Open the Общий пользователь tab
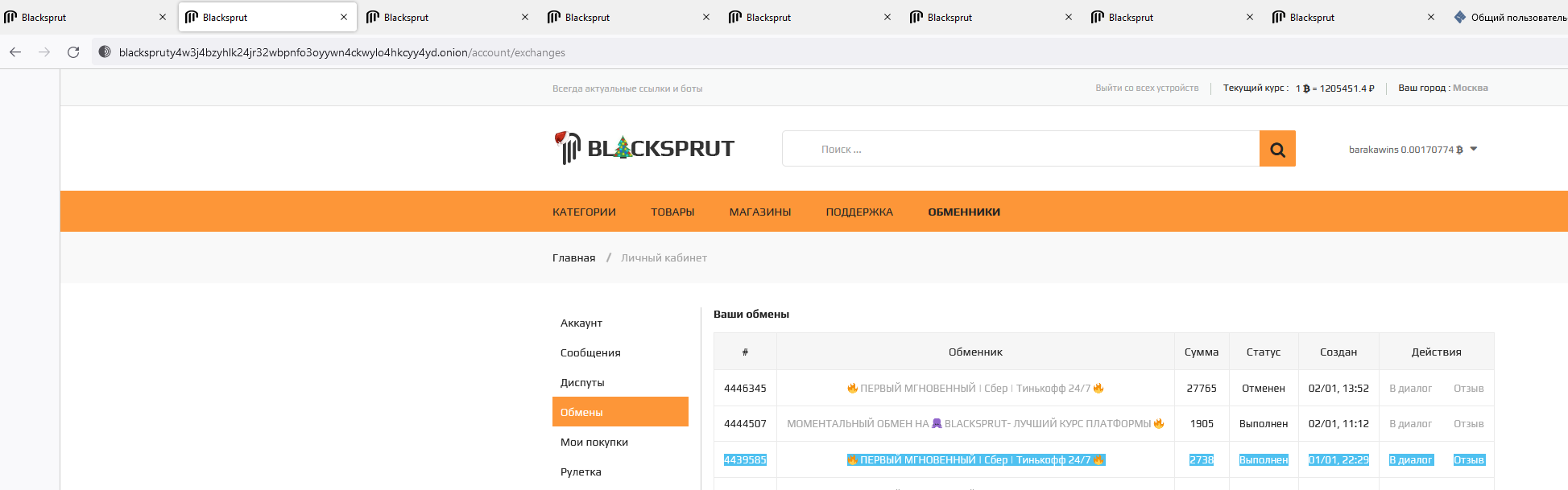This screenshot has width=1568, height=490. pos(1510,17)
